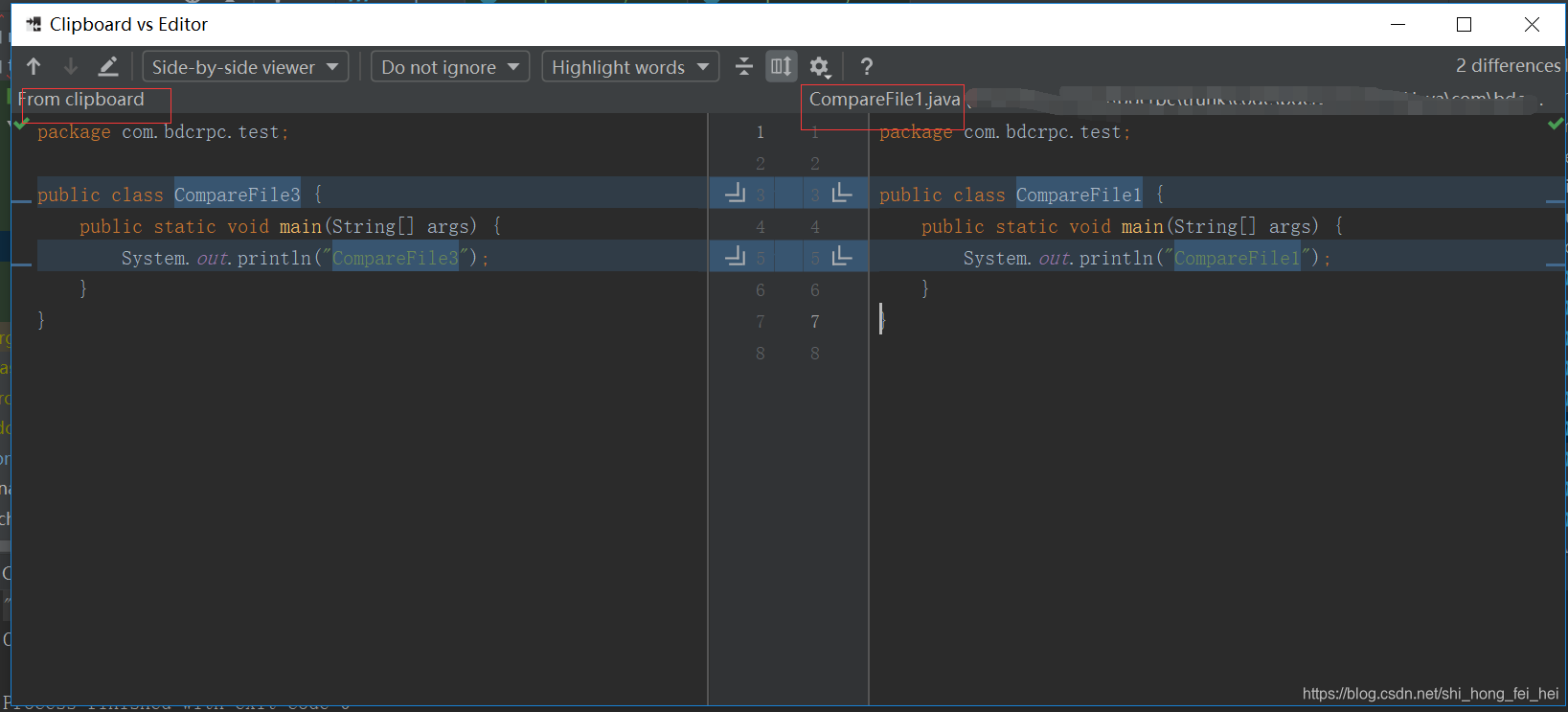The width and height of the screenshot is (1568, 712).
Task: Open the Side-by-side viewer dropdown
Action: coord(245,67)
